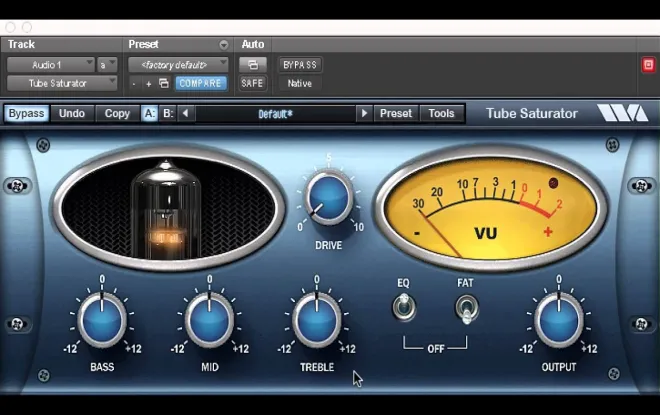660x415 pixels.
Task: Open the Audio 1 track selector dropdown
Action: [x=51, y=65]
